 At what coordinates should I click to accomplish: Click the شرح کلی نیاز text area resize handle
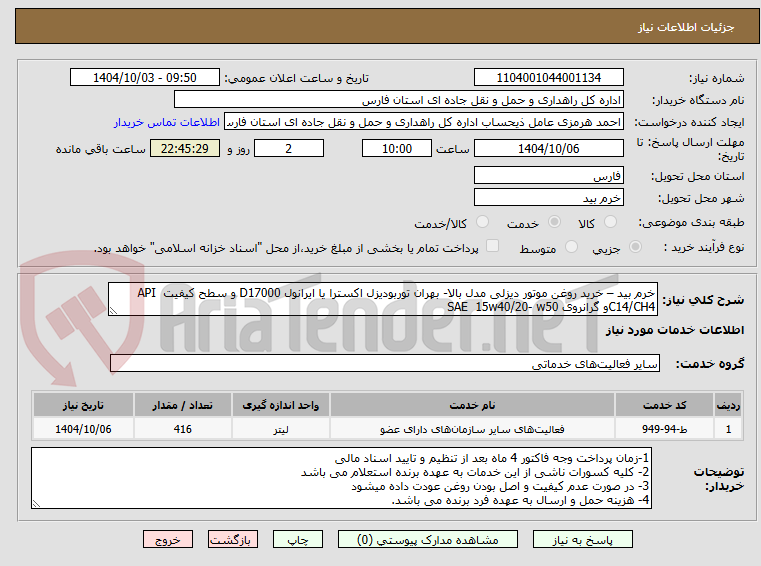click(114, 311)
